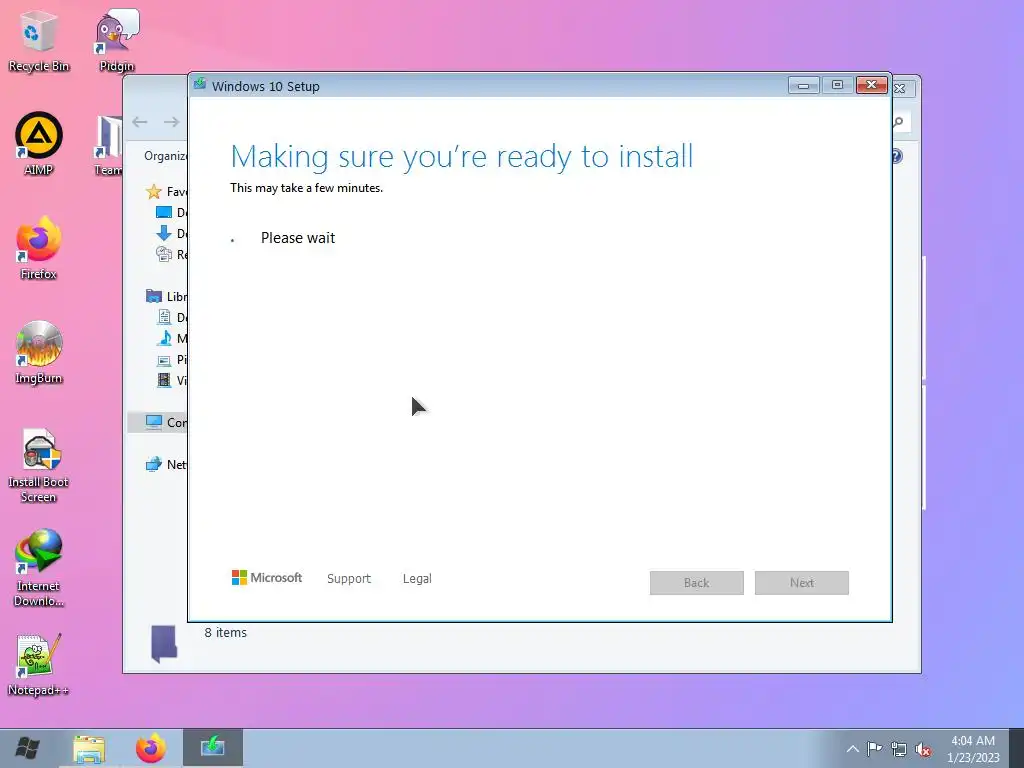This screenshot has width=1024, height=768.
Task: Select Music library in Explorer pane
Action: click(x=171, y=338)
